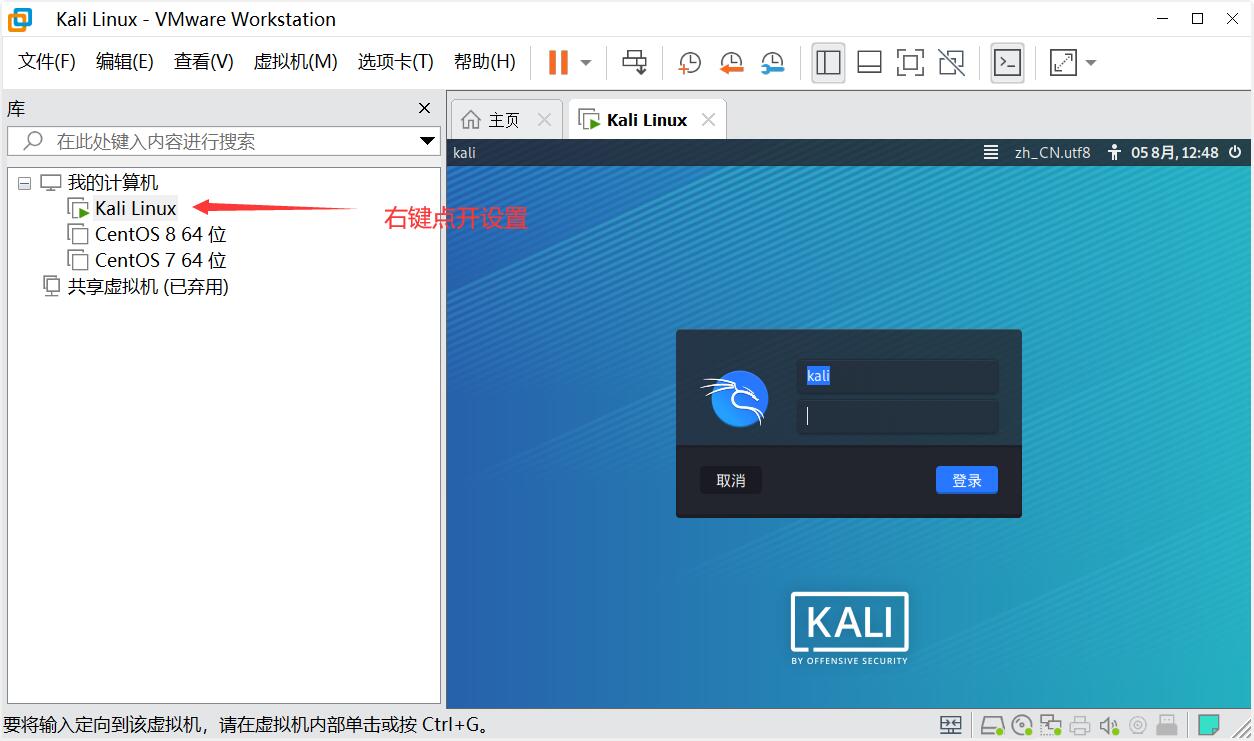Click the CD/DVD drive status icon
The width and height of the screenshot is (1254, 741).
[1022, 724]
